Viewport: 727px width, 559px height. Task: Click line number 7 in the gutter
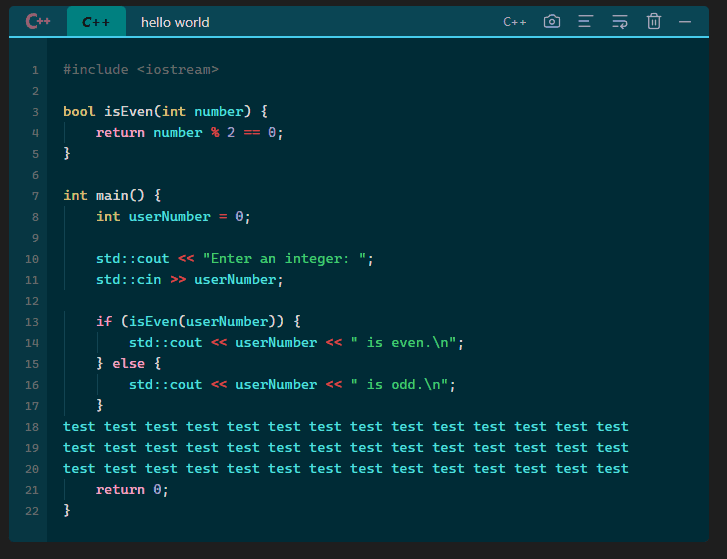tap(35, 196)
